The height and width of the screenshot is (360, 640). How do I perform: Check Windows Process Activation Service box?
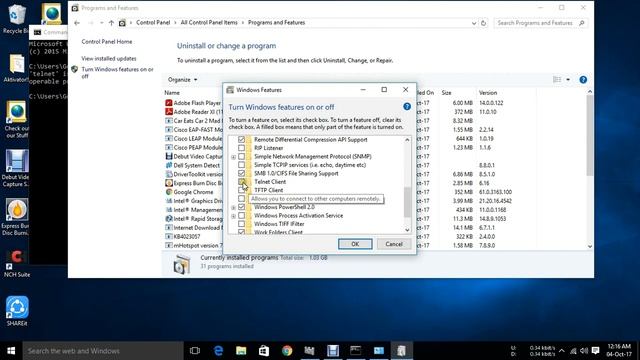pos(242,216)
